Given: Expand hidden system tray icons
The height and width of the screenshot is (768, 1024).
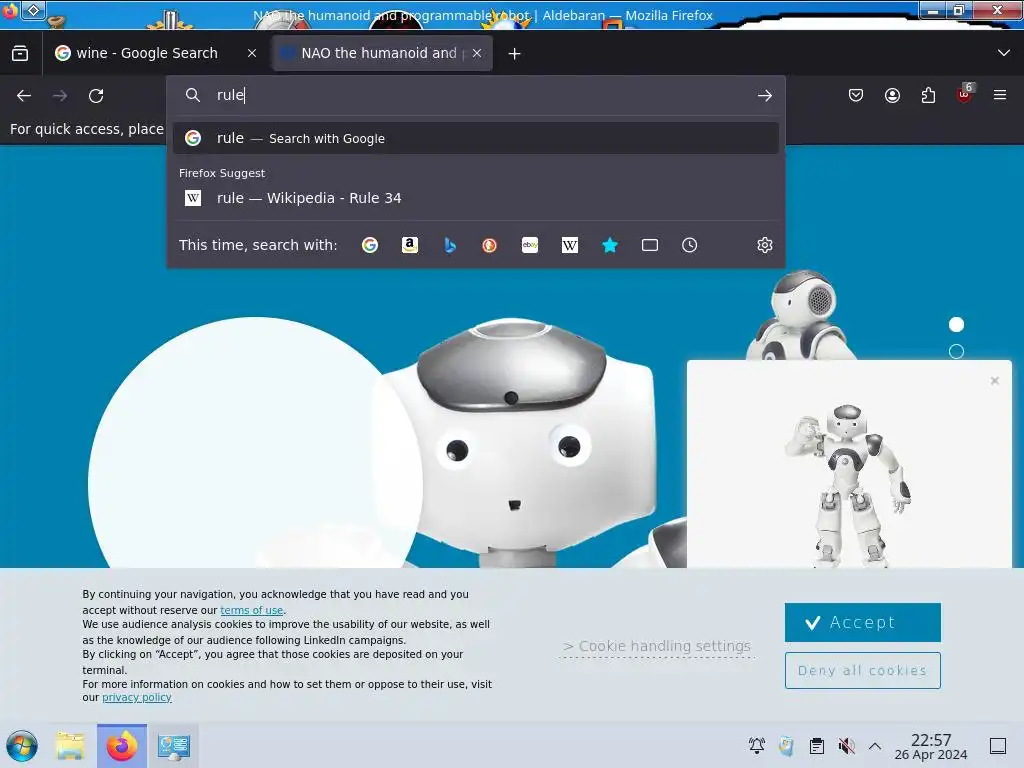Looking at the screenshot, I should pos(875,746).
